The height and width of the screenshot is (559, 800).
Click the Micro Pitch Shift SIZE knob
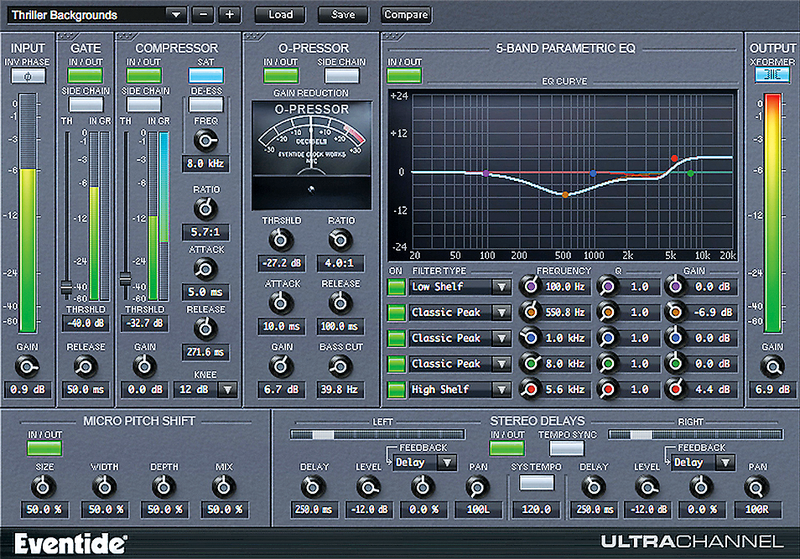[43, 487]
